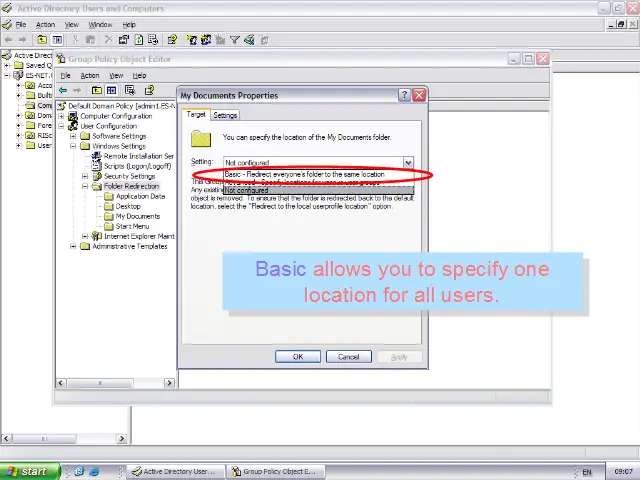
Task: Click the question mark help button in dialog
Action: coord(404,95)
